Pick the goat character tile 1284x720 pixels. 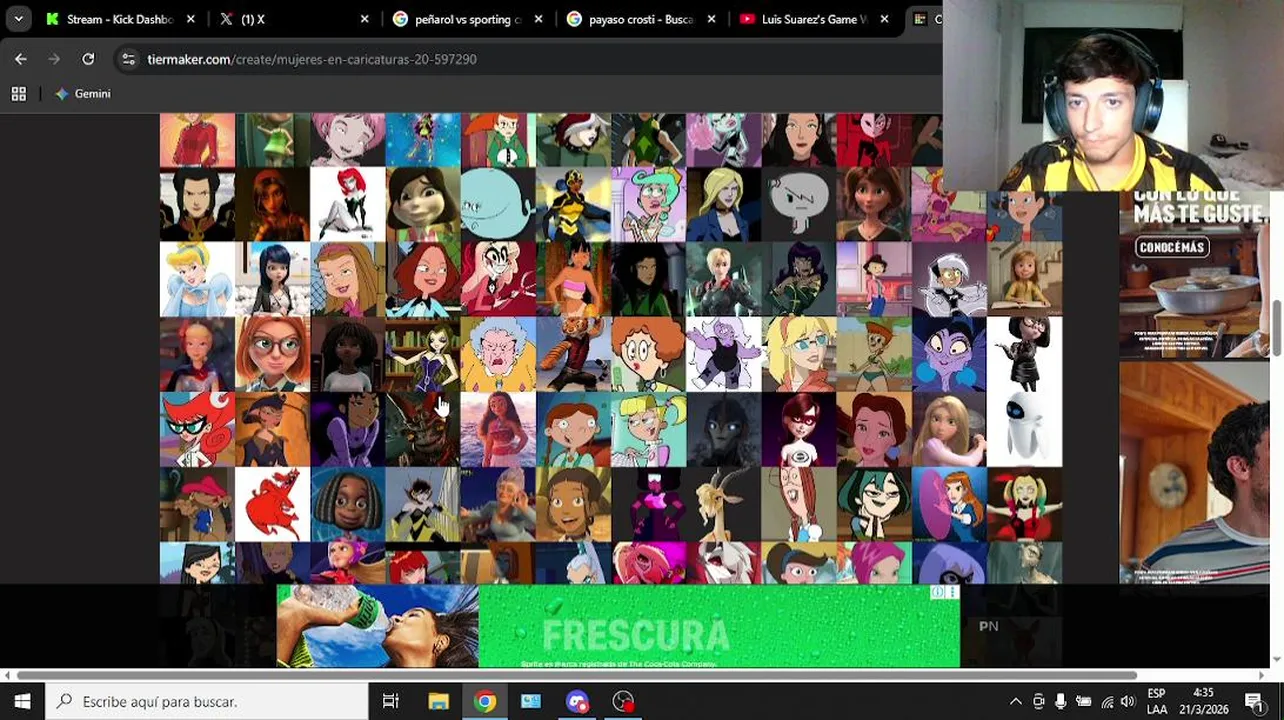coord(723,504)
